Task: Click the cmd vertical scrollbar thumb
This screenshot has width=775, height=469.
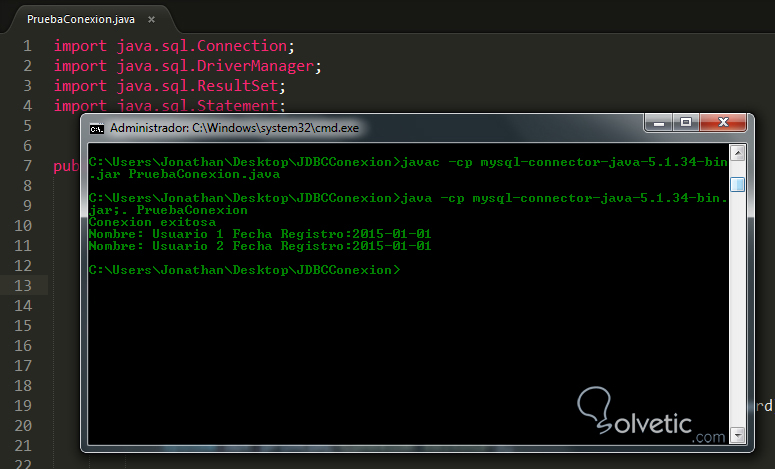Action: pos(737,184)
